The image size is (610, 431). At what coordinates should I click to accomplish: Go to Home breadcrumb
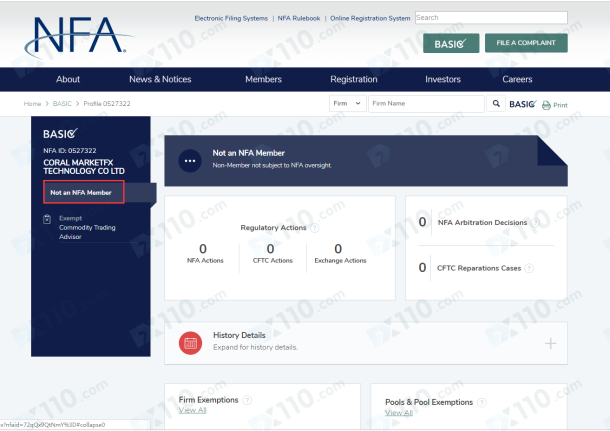point(32,104)
